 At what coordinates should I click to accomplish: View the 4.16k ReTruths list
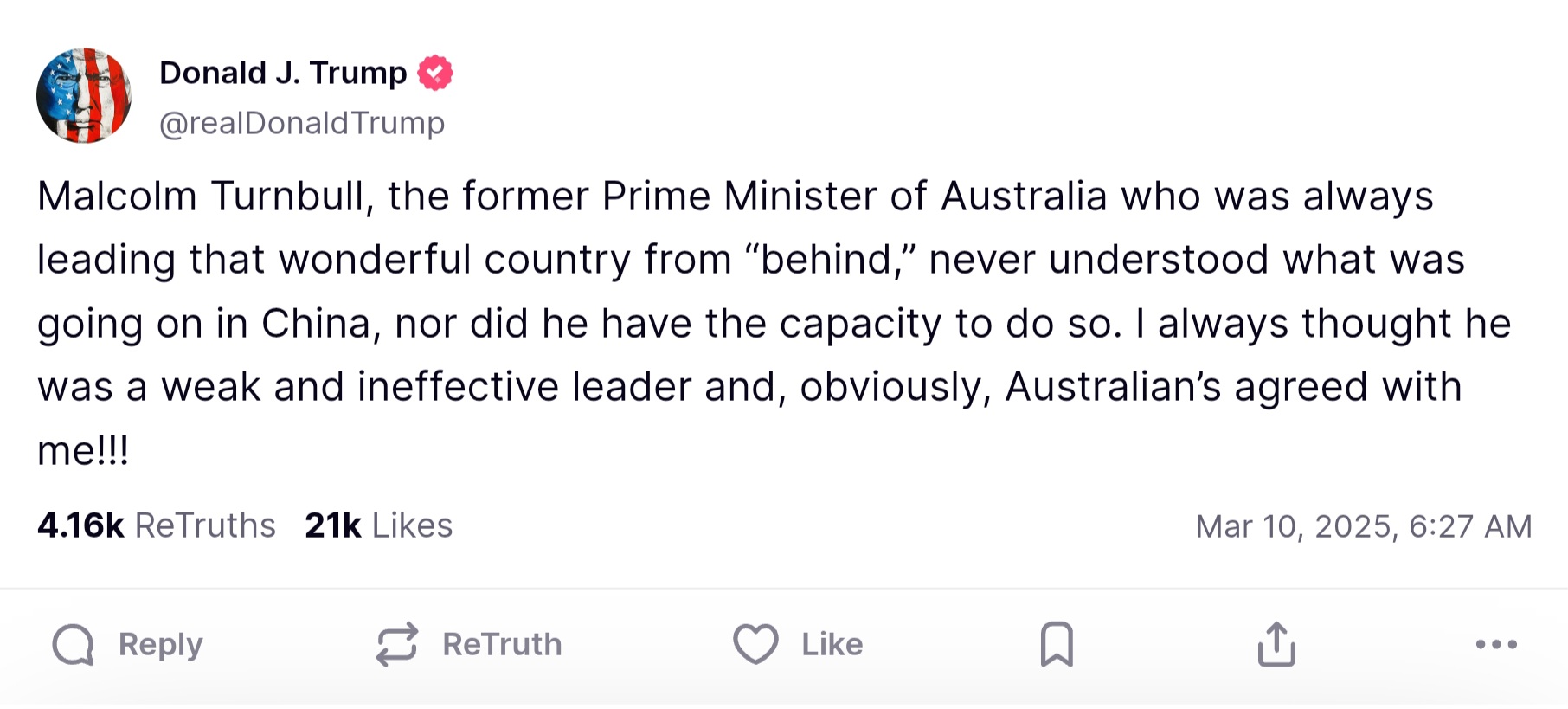(157, 525)
